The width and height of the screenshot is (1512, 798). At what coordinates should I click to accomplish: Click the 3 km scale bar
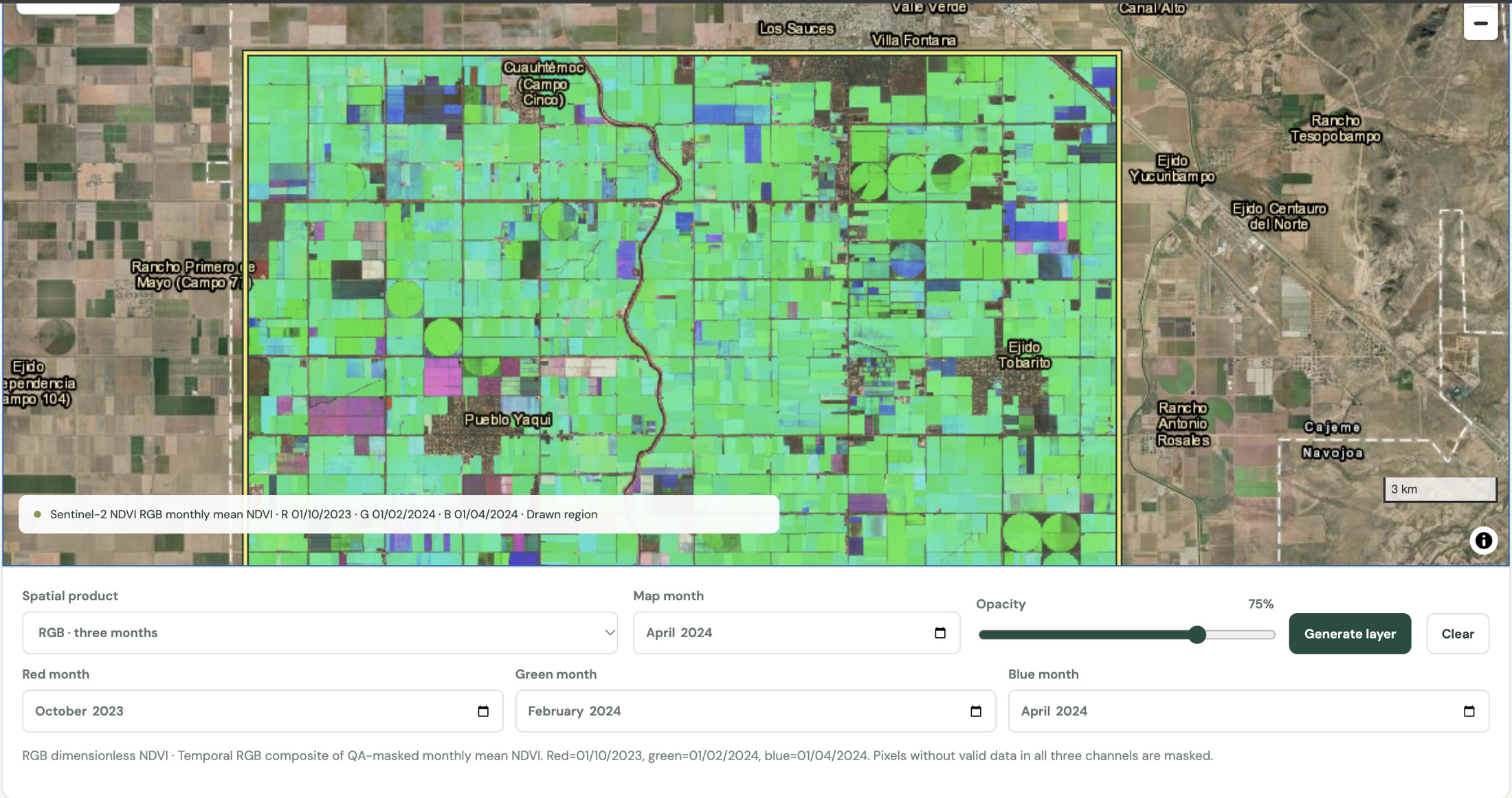(x=1440, y=489)
